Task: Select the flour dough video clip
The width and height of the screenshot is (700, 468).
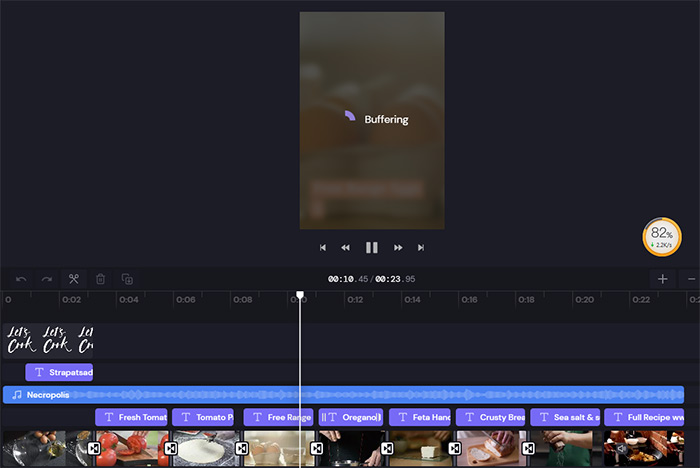Action: click(x=206, y=448)
